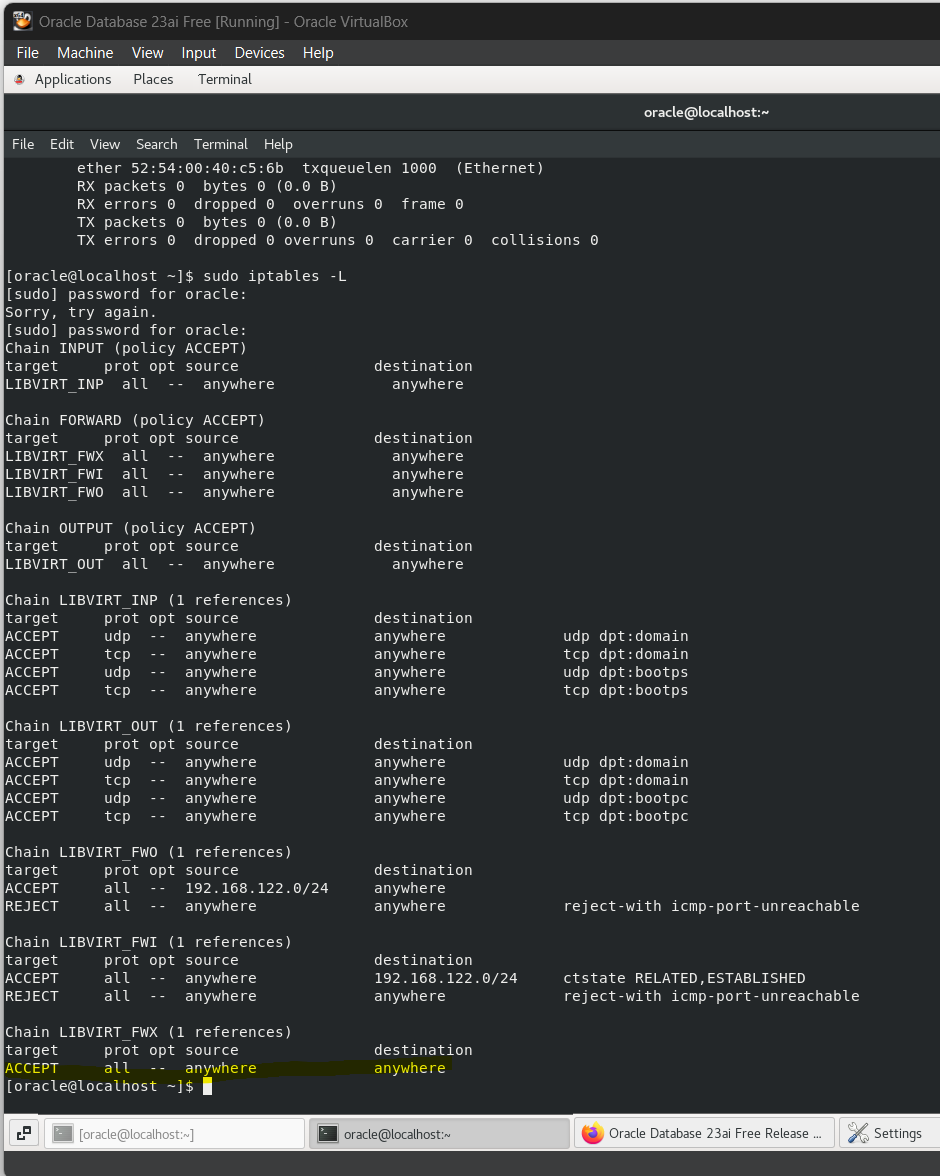Click the terminal cursor at the last prompt

coord(207,1086)
